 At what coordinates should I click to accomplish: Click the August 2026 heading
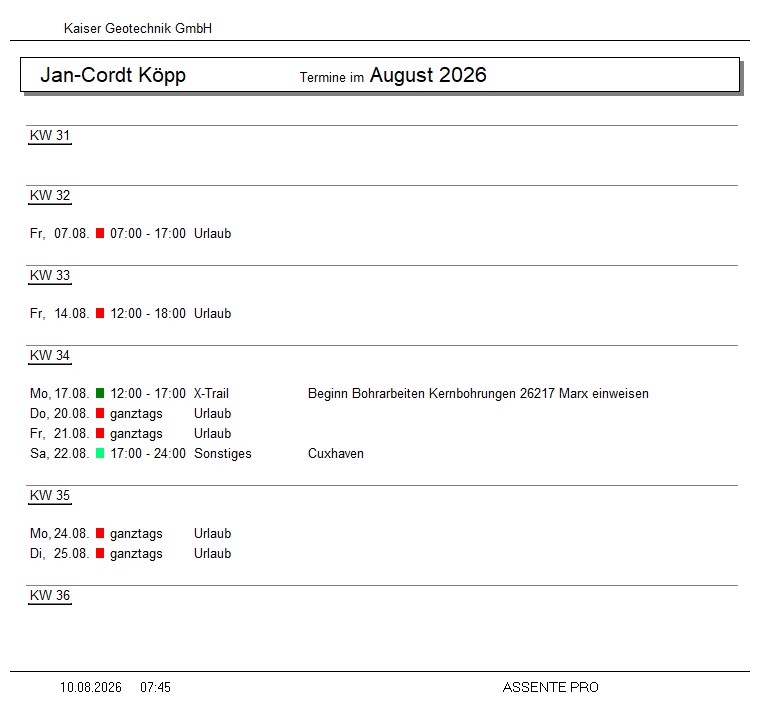click(x=428, y=75)
